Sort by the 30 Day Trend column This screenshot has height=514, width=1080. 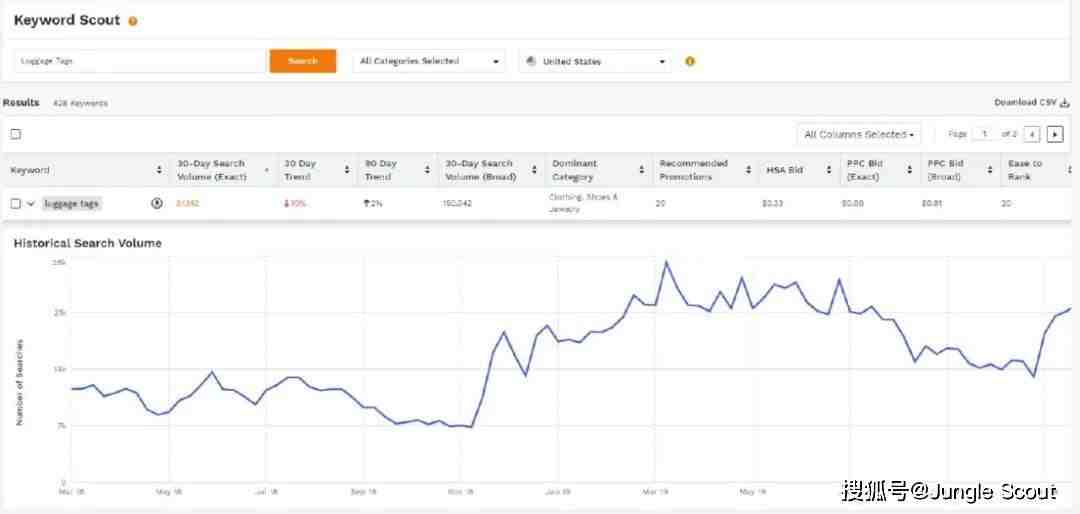[347, 169]
